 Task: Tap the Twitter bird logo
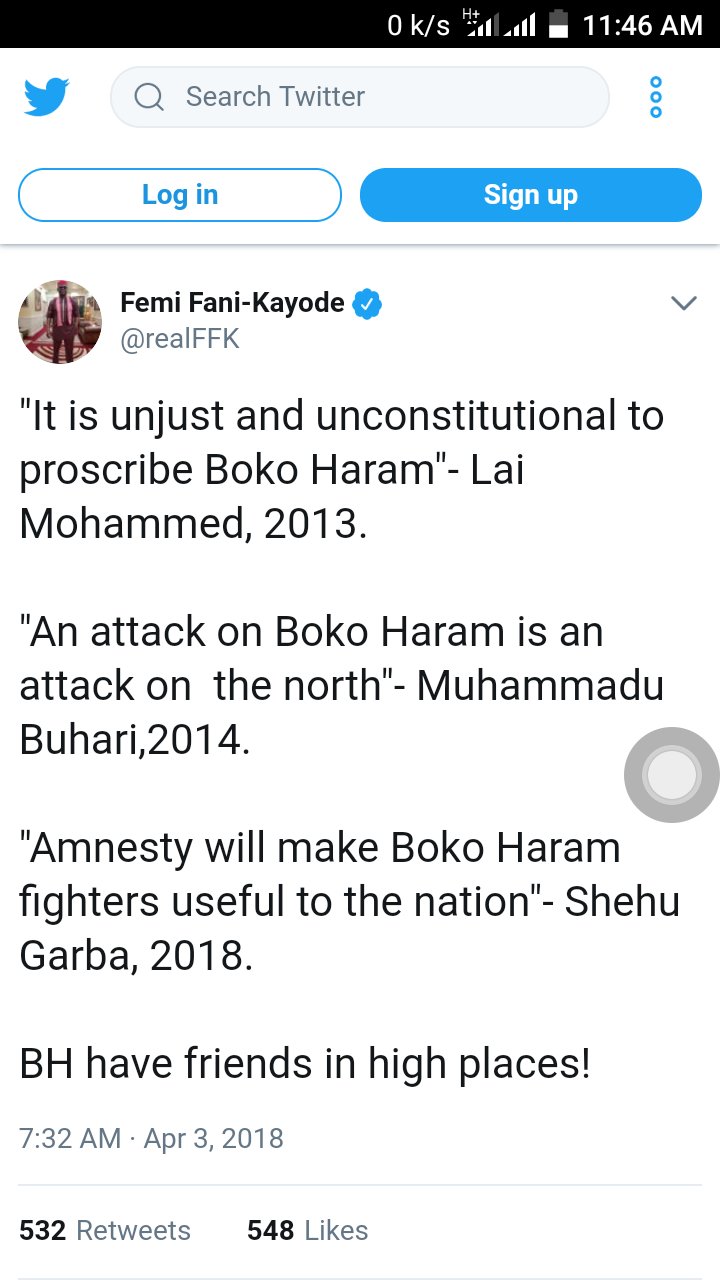(x=46, y=97)
